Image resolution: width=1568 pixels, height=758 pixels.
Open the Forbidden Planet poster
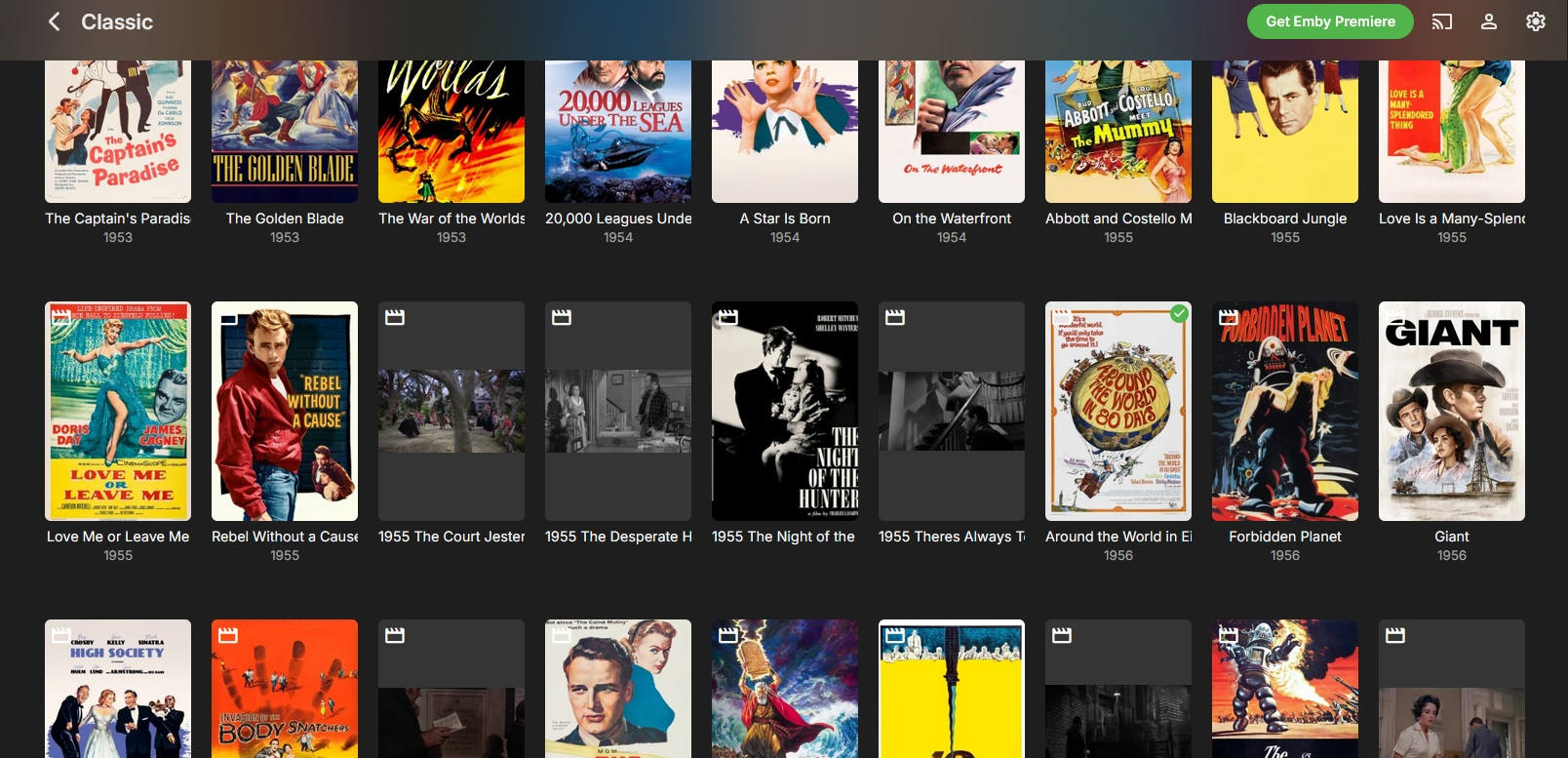(x=1285, y=411)
